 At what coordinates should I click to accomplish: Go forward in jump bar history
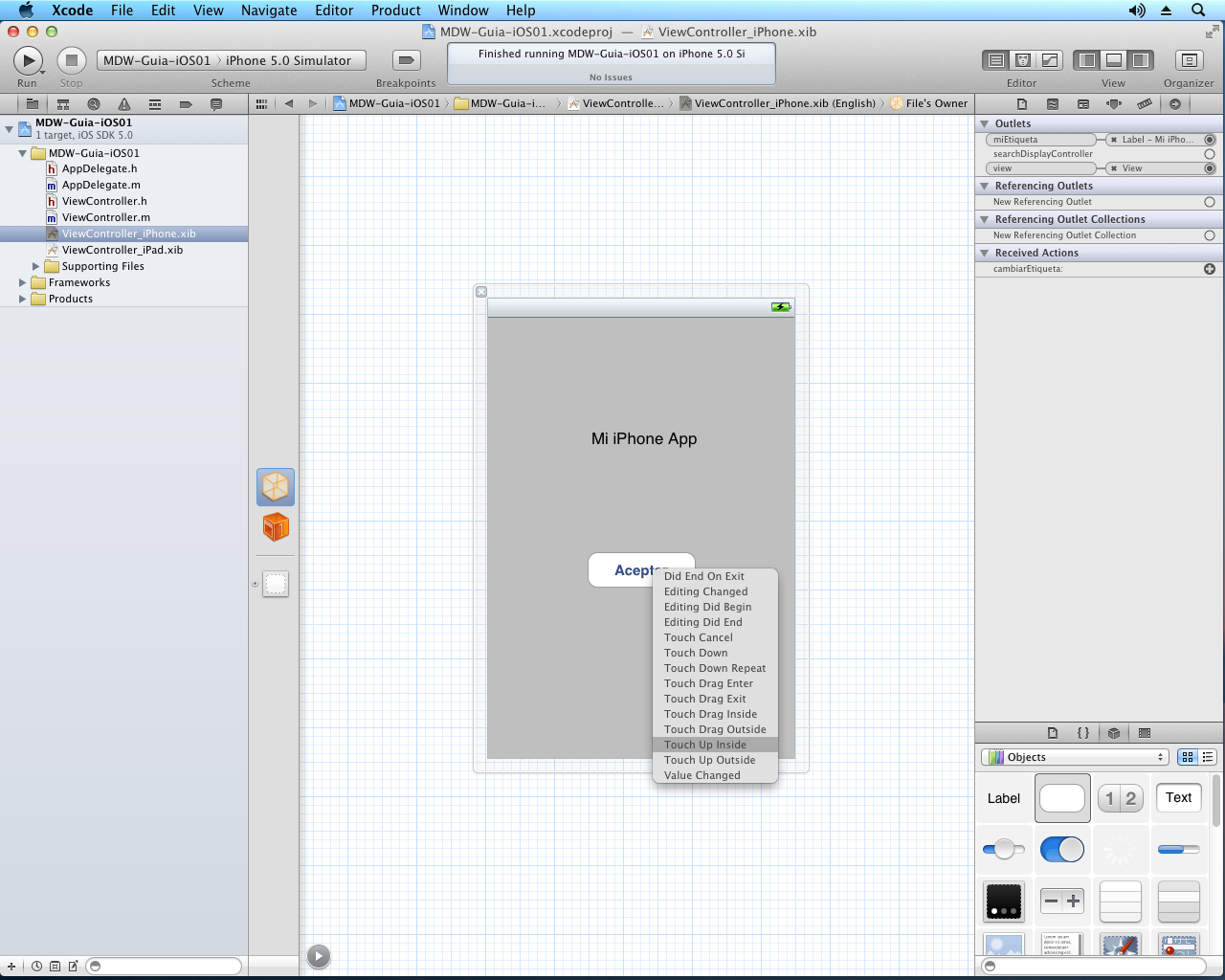pos(312,103)
